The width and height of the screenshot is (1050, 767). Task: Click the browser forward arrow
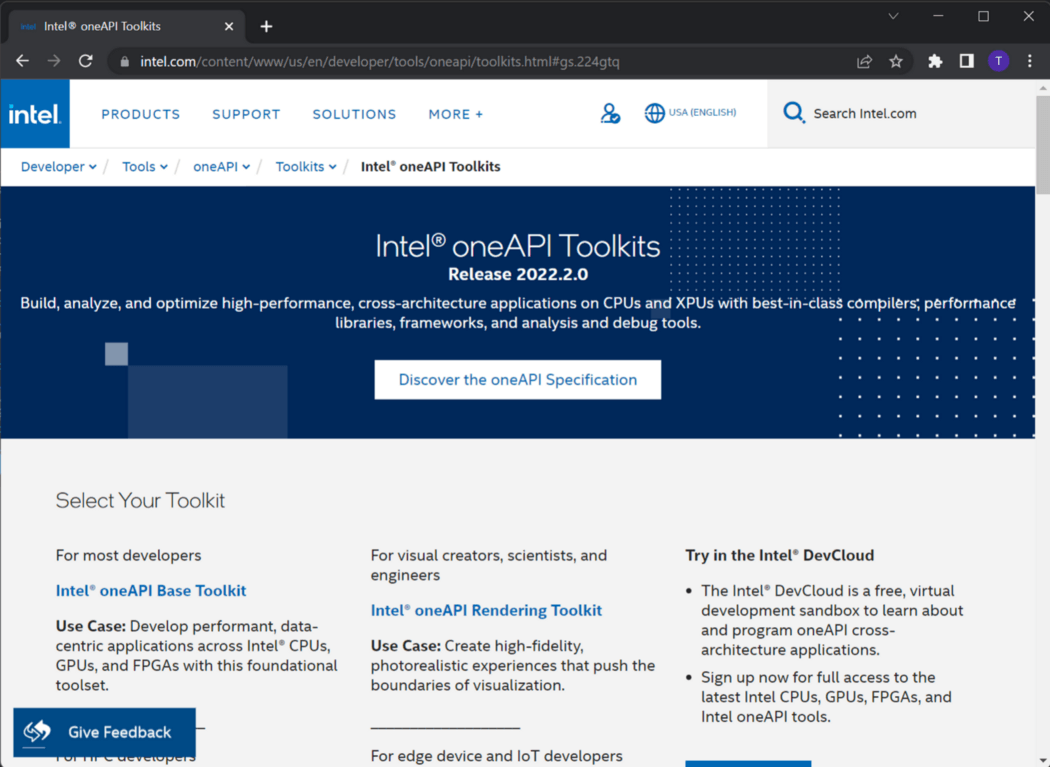click(54, 62)
